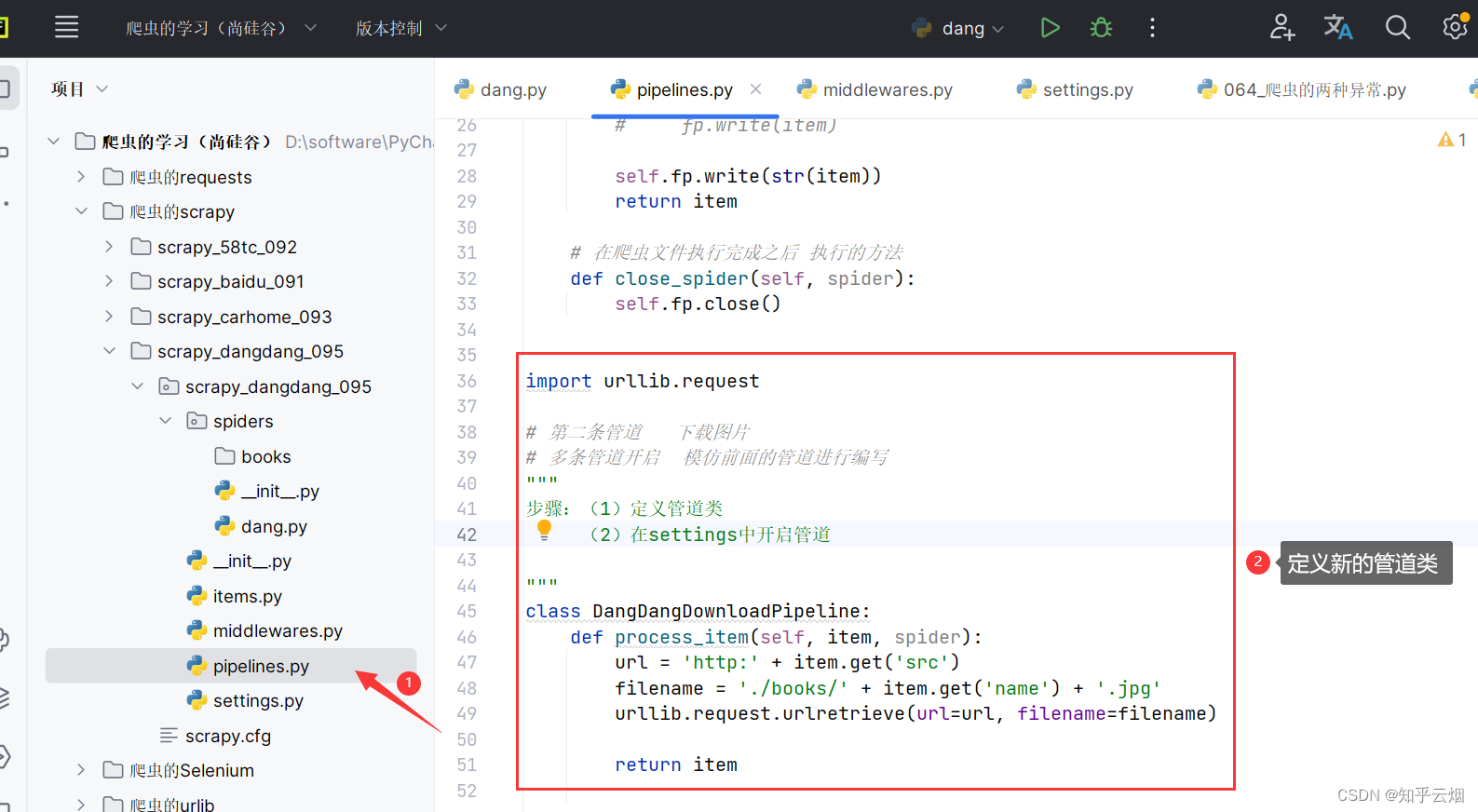Switch to the 064_爬虫的两种异常.py tab
The width and height of the screenshot is (1478, 812).
(1302, 89)
